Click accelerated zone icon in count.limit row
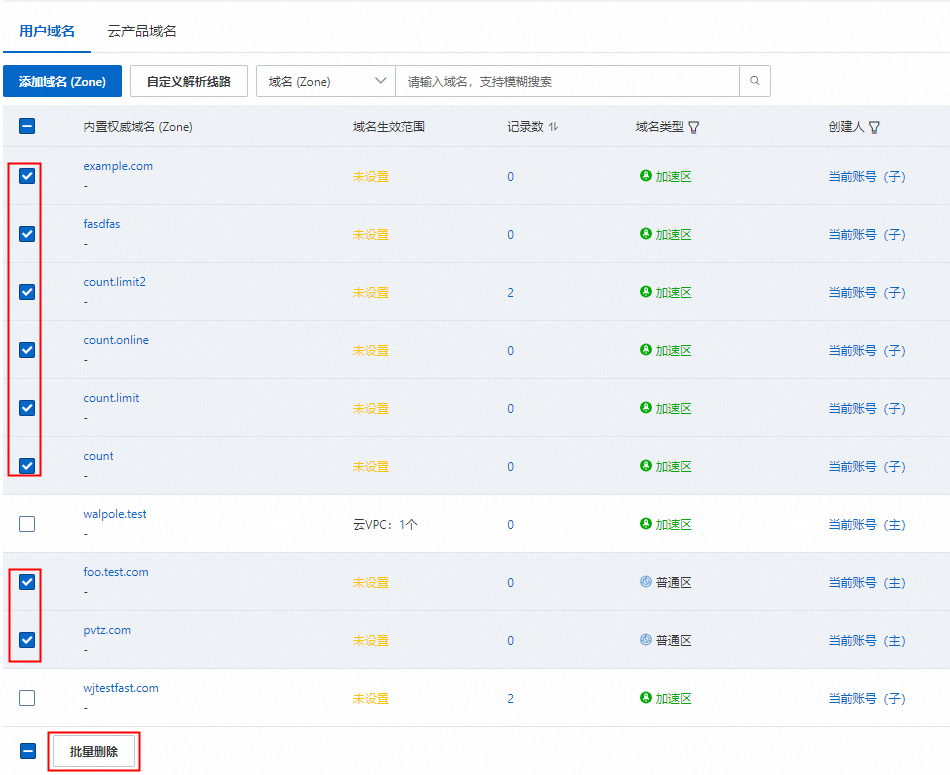950x775 pixels. click(x=646, y=408)
